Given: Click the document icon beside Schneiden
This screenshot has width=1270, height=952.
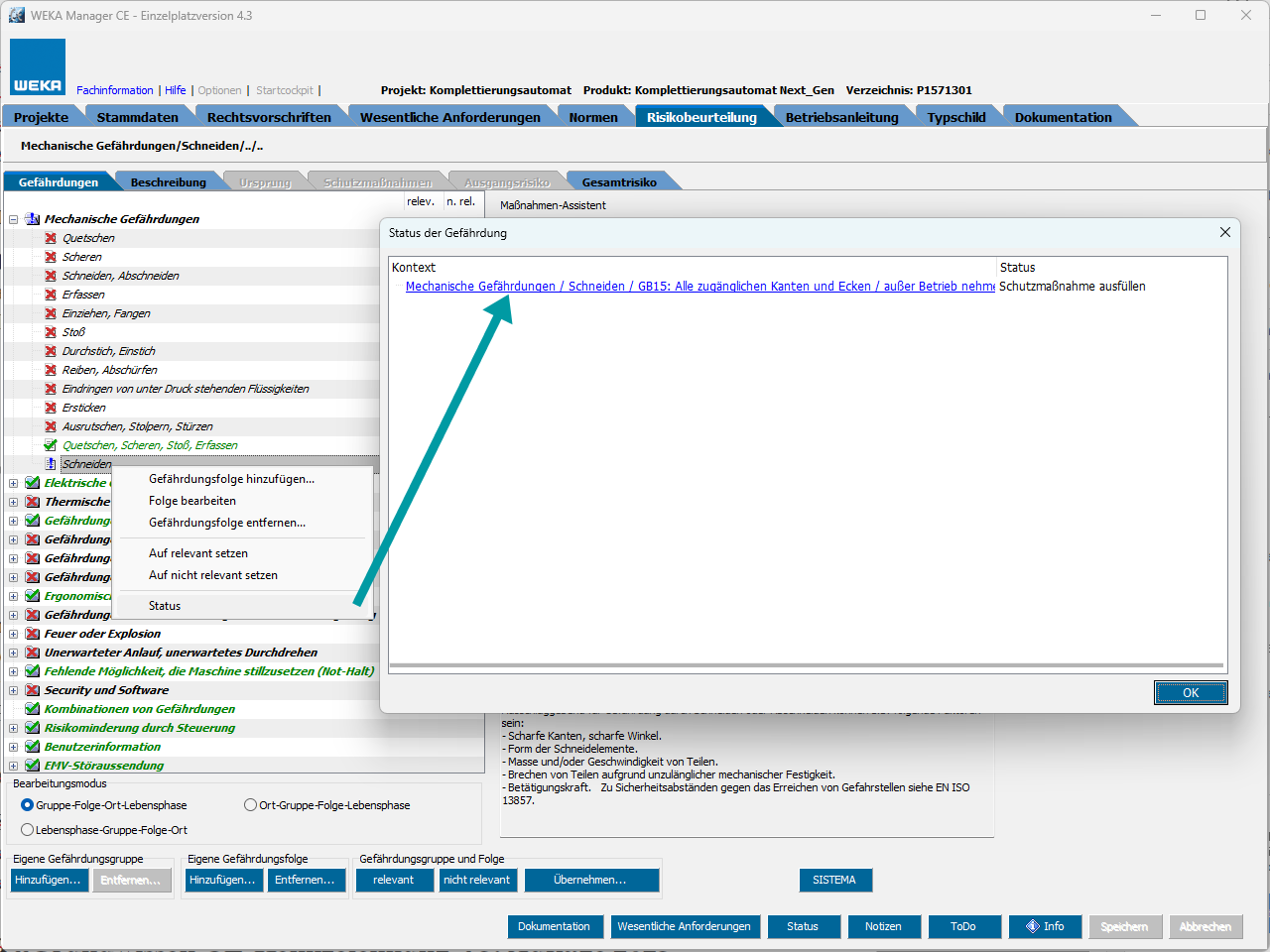Looking at the screenshot, I should pyautogui.click(x=51, y=464).
